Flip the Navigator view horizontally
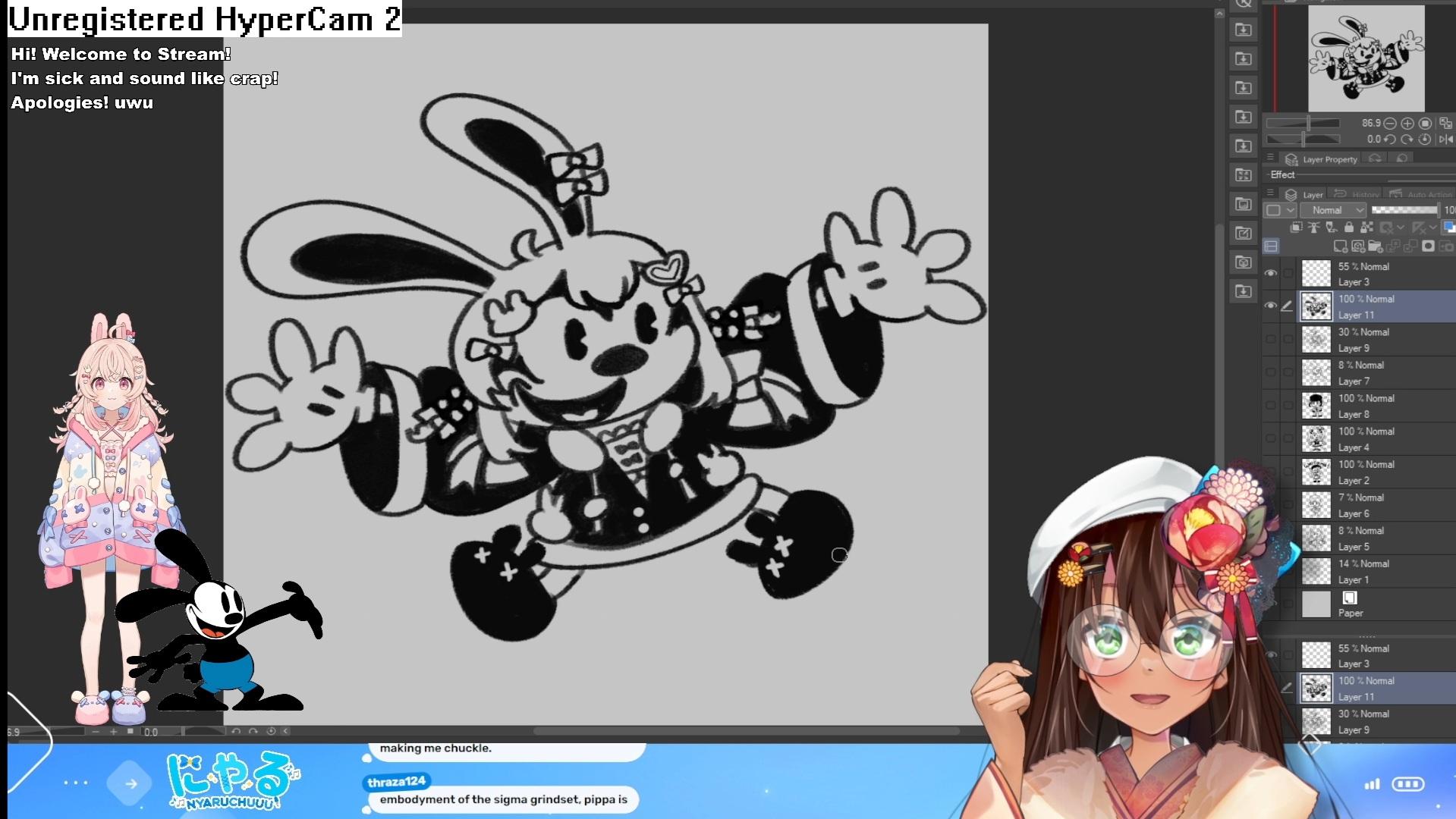 [1446, 140]
